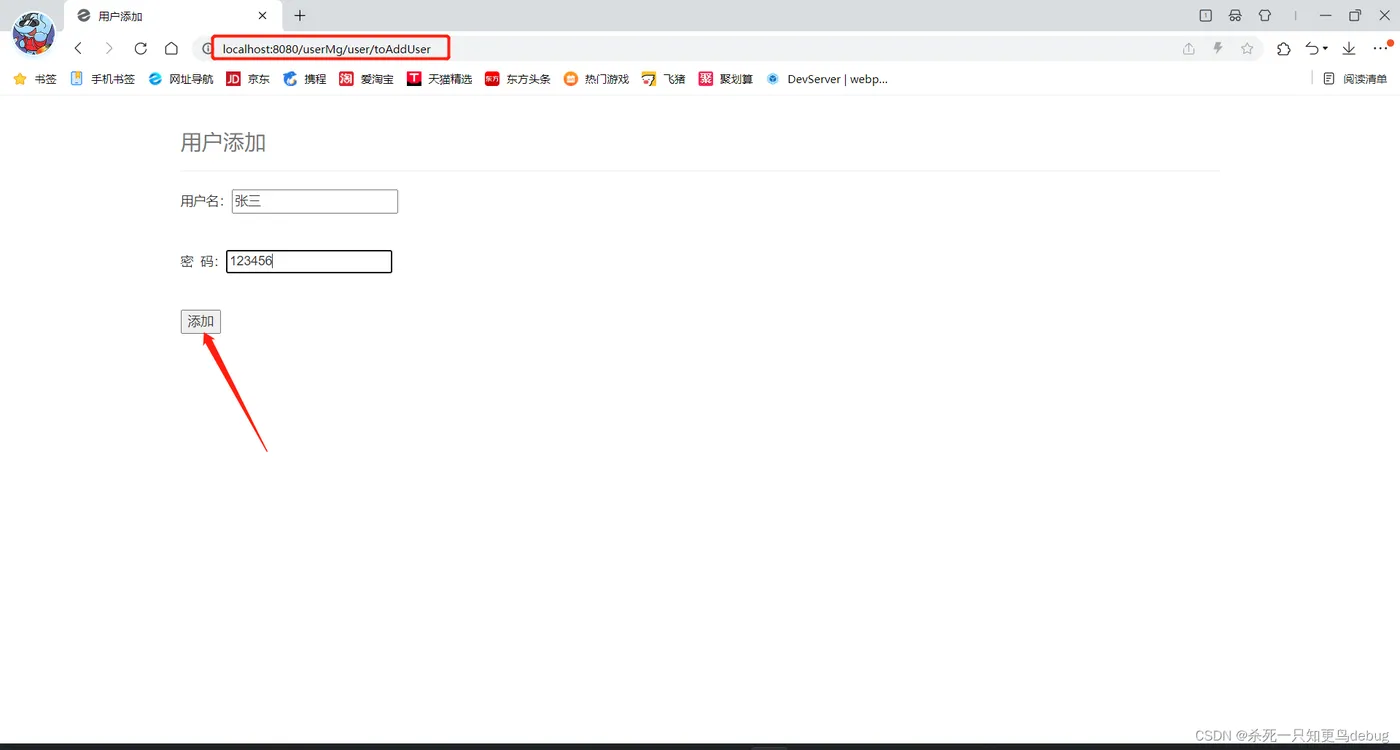Screen dimensions: 1400x750
Task: Open the 热门游戏 bookmark
Action: 596,79
